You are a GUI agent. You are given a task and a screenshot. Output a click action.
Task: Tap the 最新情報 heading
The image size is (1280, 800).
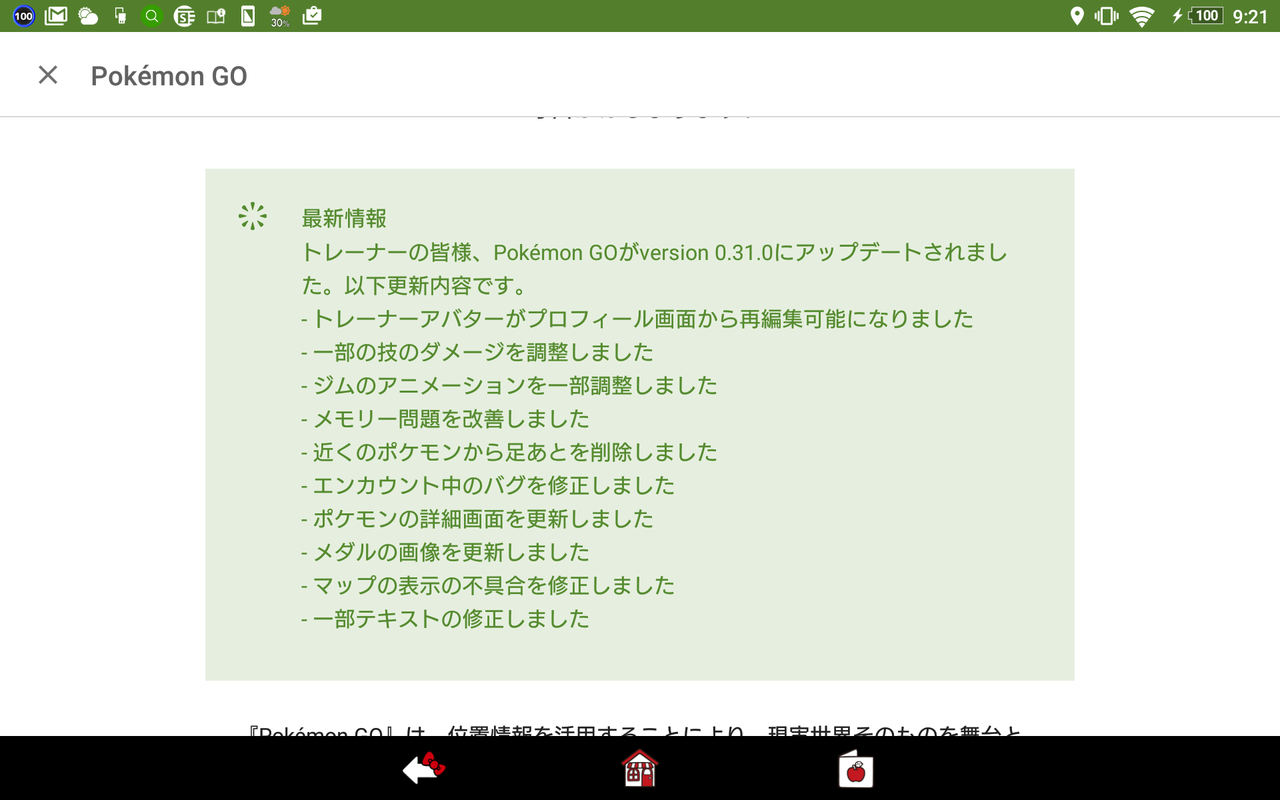click(344, 218)
